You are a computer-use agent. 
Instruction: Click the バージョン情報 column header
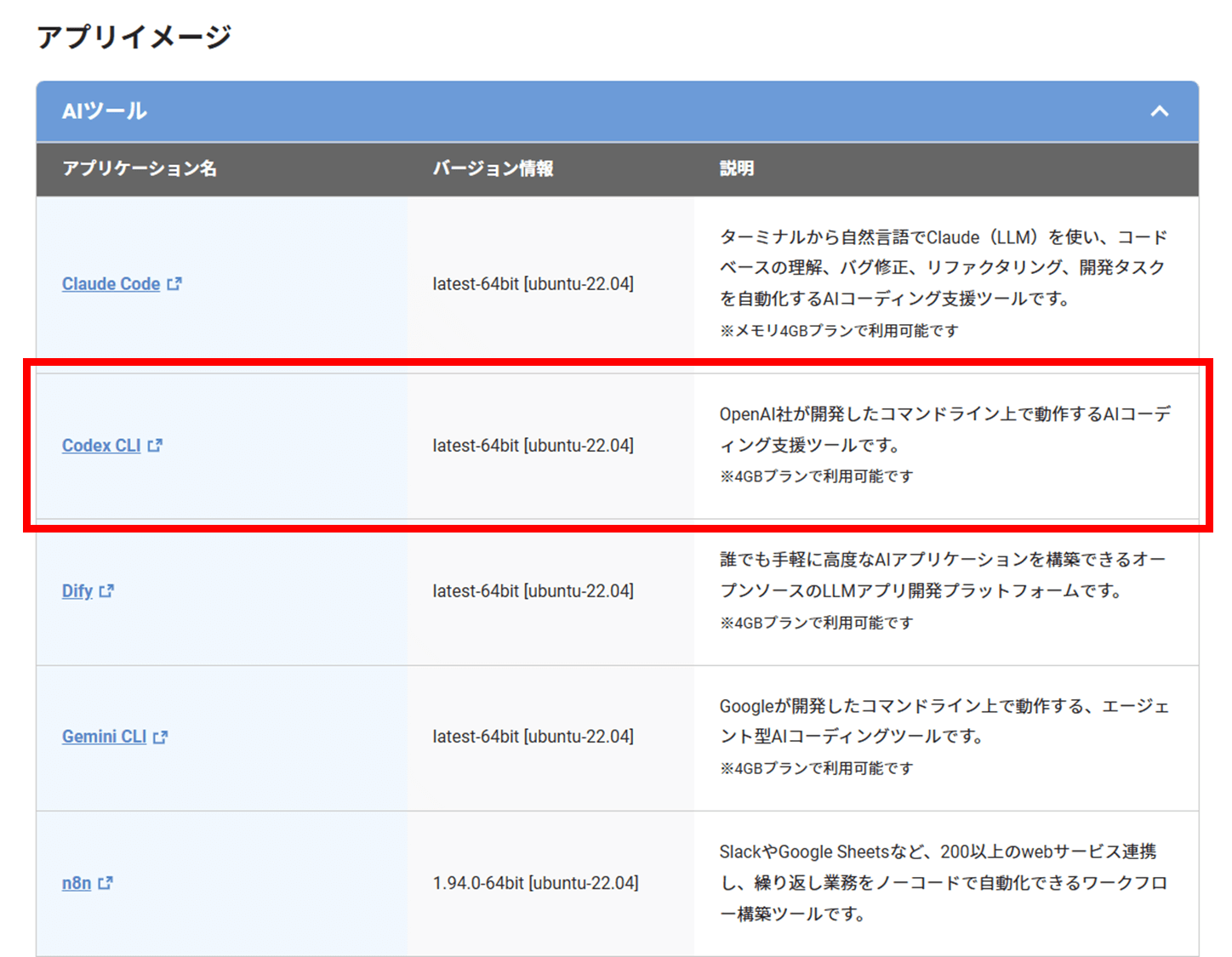click(x=493, y=168)
